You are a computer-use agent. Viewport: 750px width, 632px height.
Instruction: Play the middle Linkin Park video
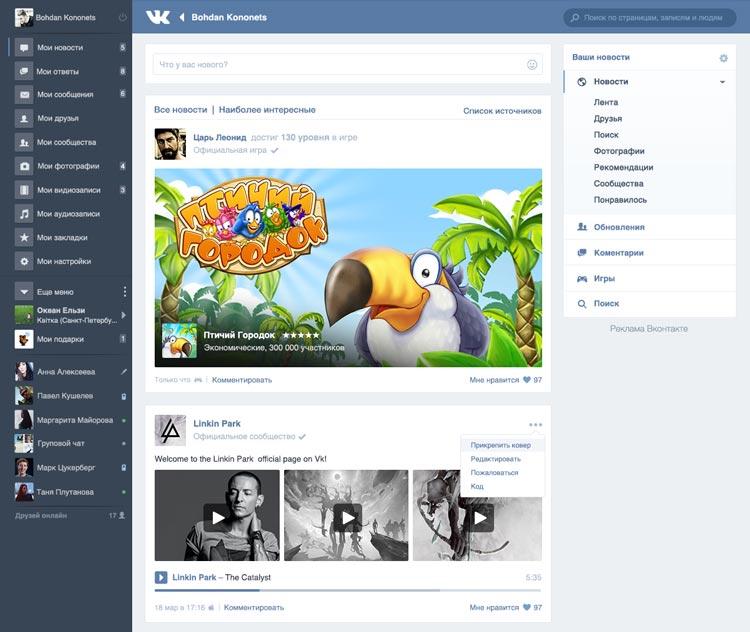(346, 515)
